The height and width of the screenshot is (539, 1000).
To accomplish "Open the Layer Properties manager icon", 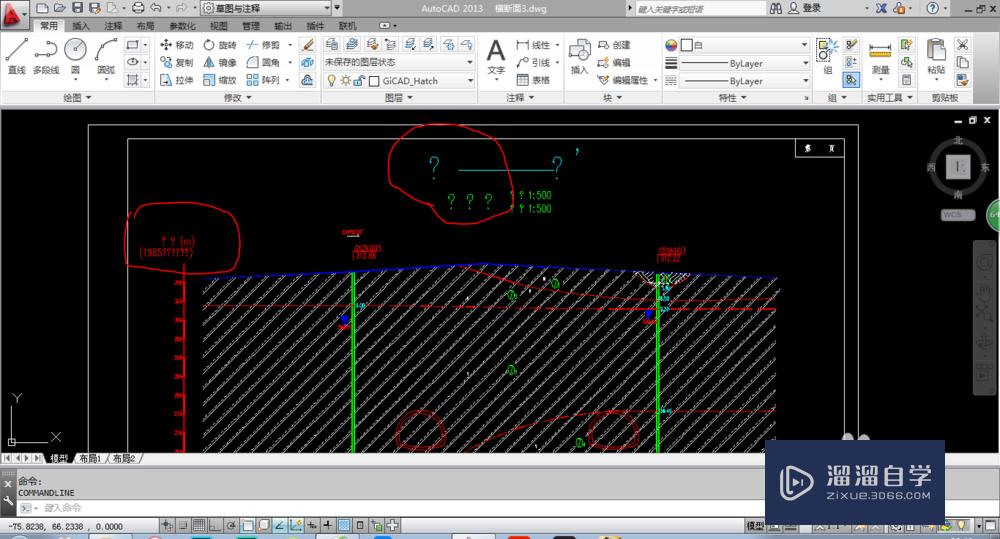I will click(332, 44).
